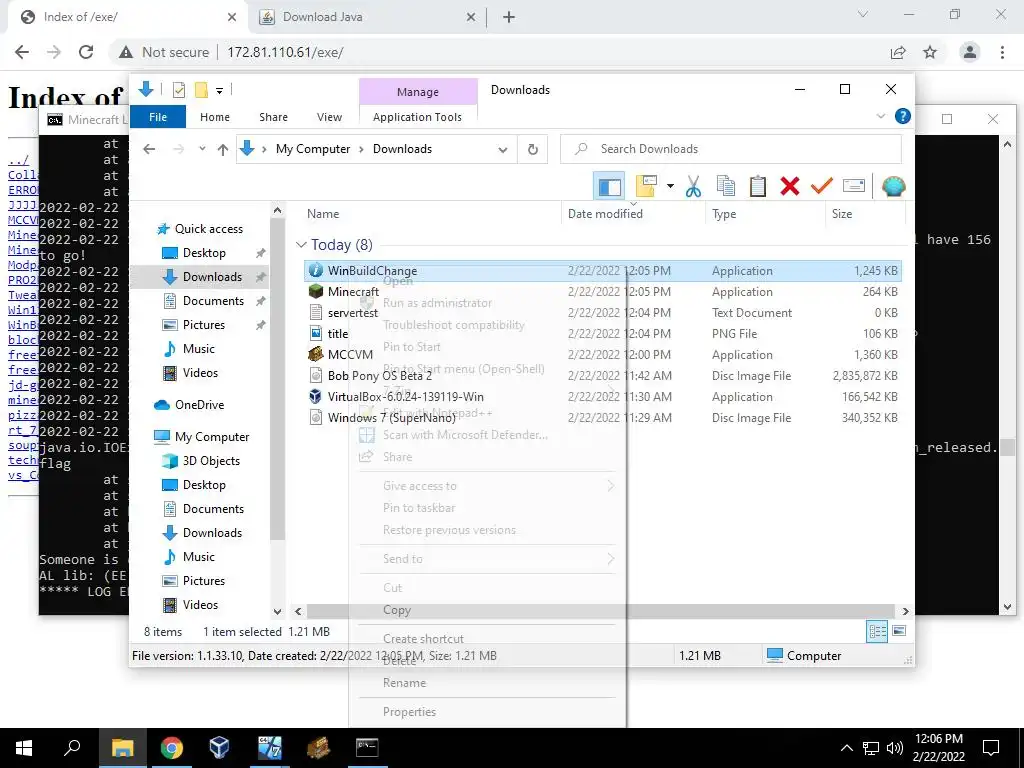Toggle the navigation pane toolbar button
Image resolution: width=1024 pixels, height=768 pixels.
(x=609, y=187)
